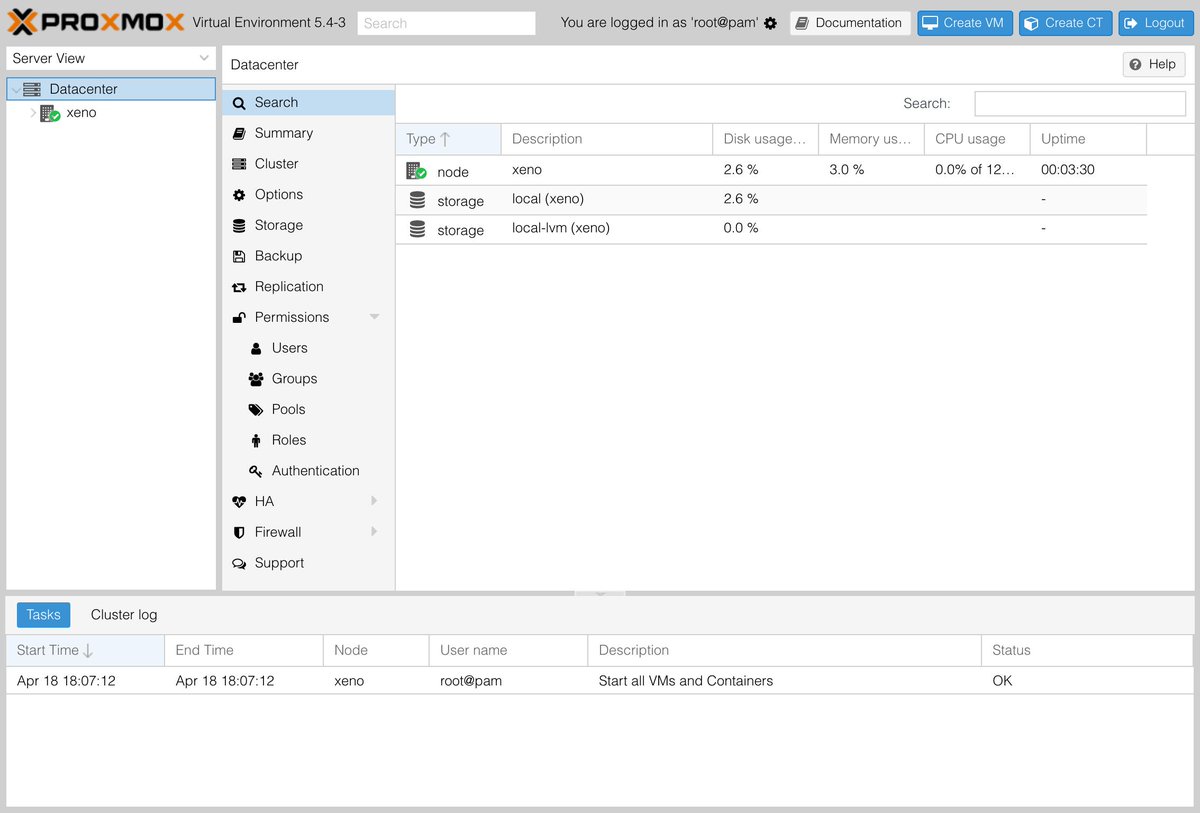
Task: Click the gear icon next to root@pam
Action: 770,23
